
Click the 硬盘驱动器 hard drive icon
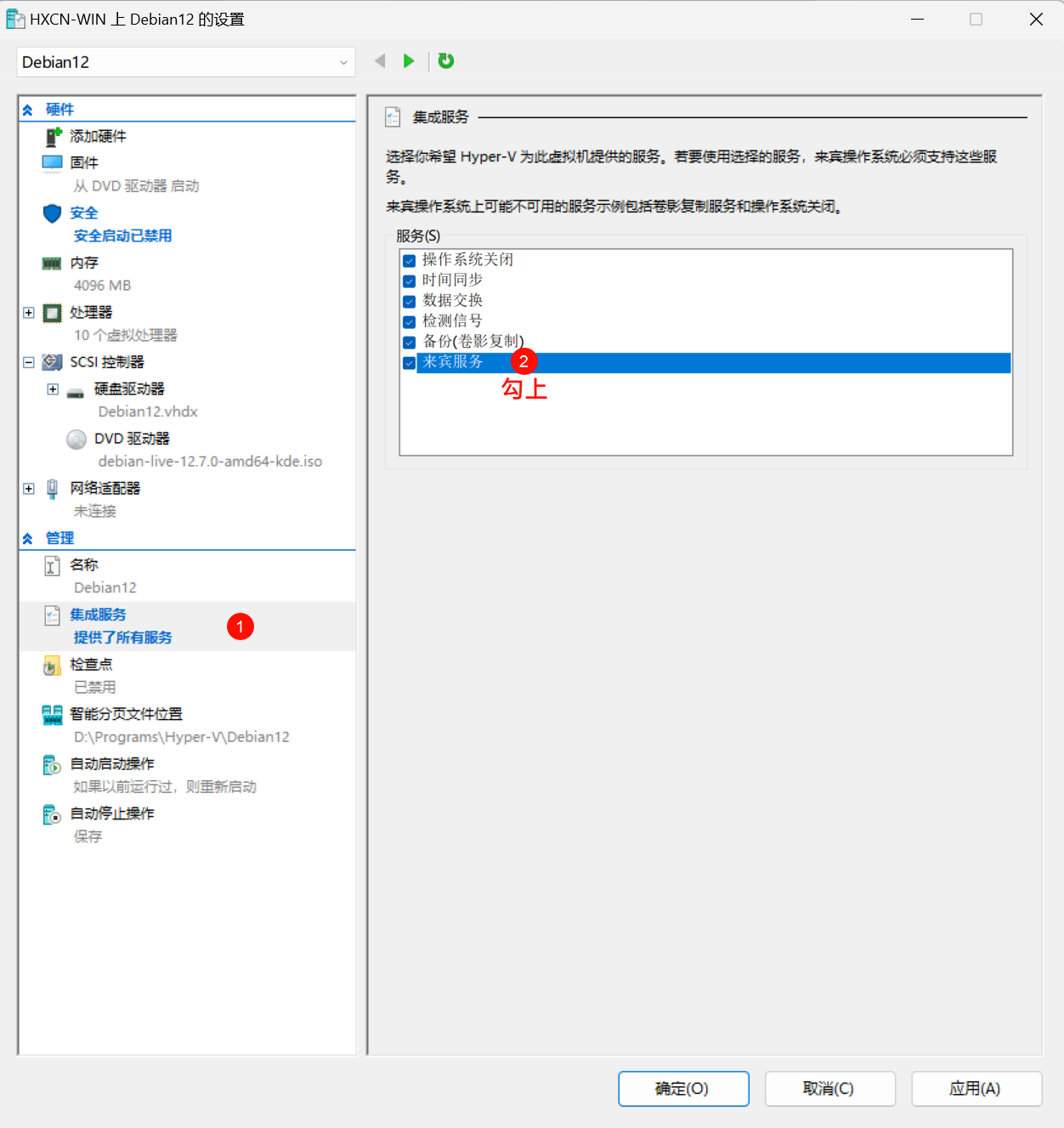[76, 392]
